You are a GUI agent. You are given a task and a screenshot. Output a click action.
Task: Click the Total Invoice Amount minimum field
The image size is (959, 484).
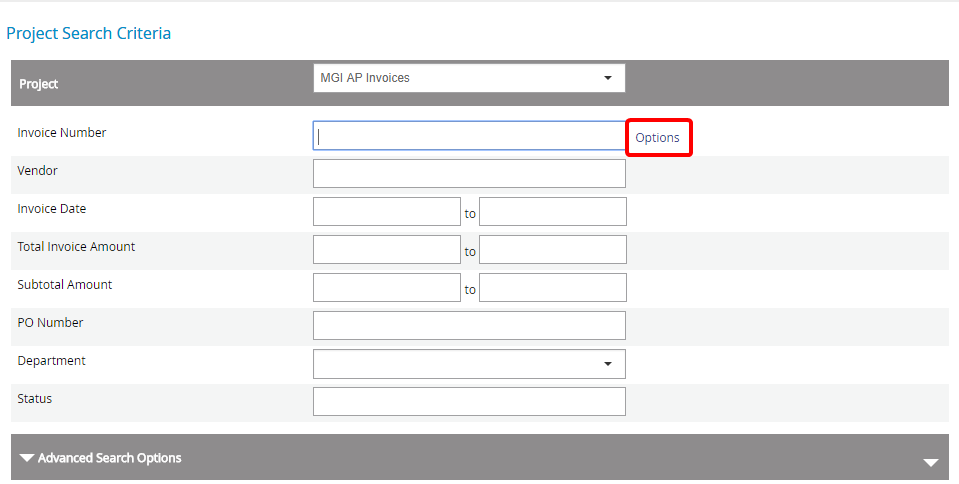[x=387, y=250]
